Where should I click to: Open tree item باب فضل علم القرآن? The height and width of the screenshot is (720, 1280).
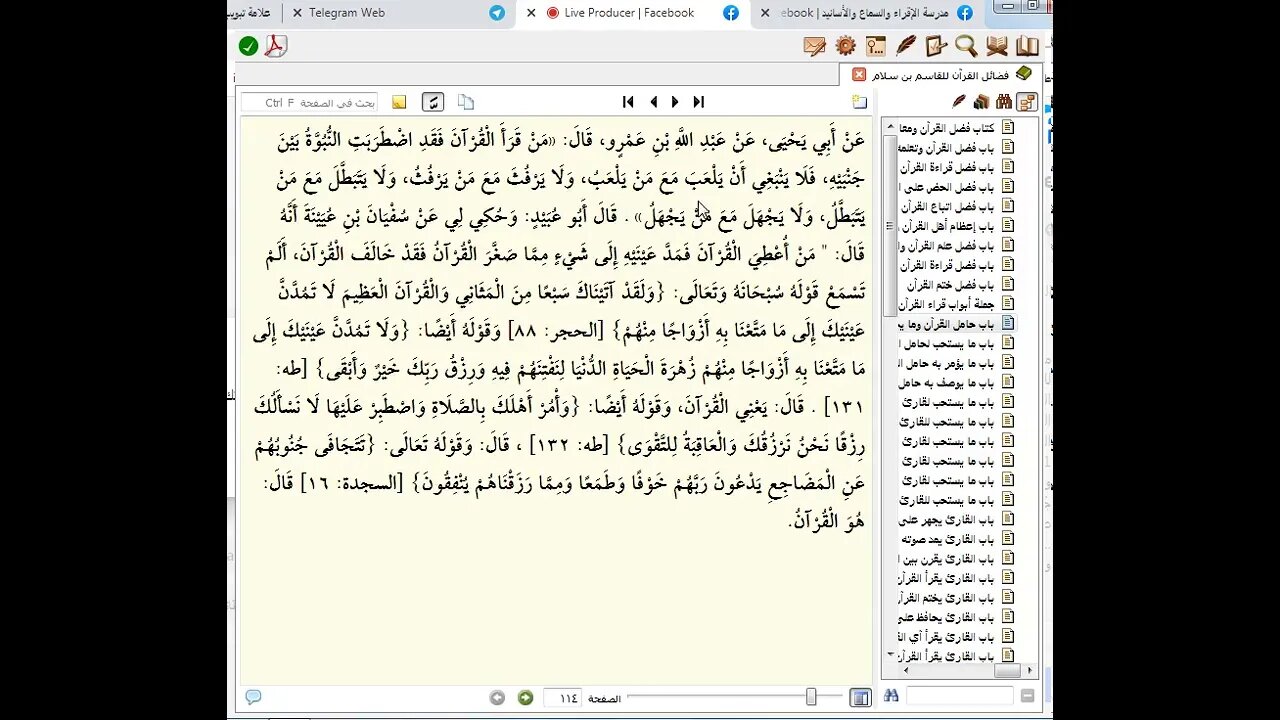[957, 245]
